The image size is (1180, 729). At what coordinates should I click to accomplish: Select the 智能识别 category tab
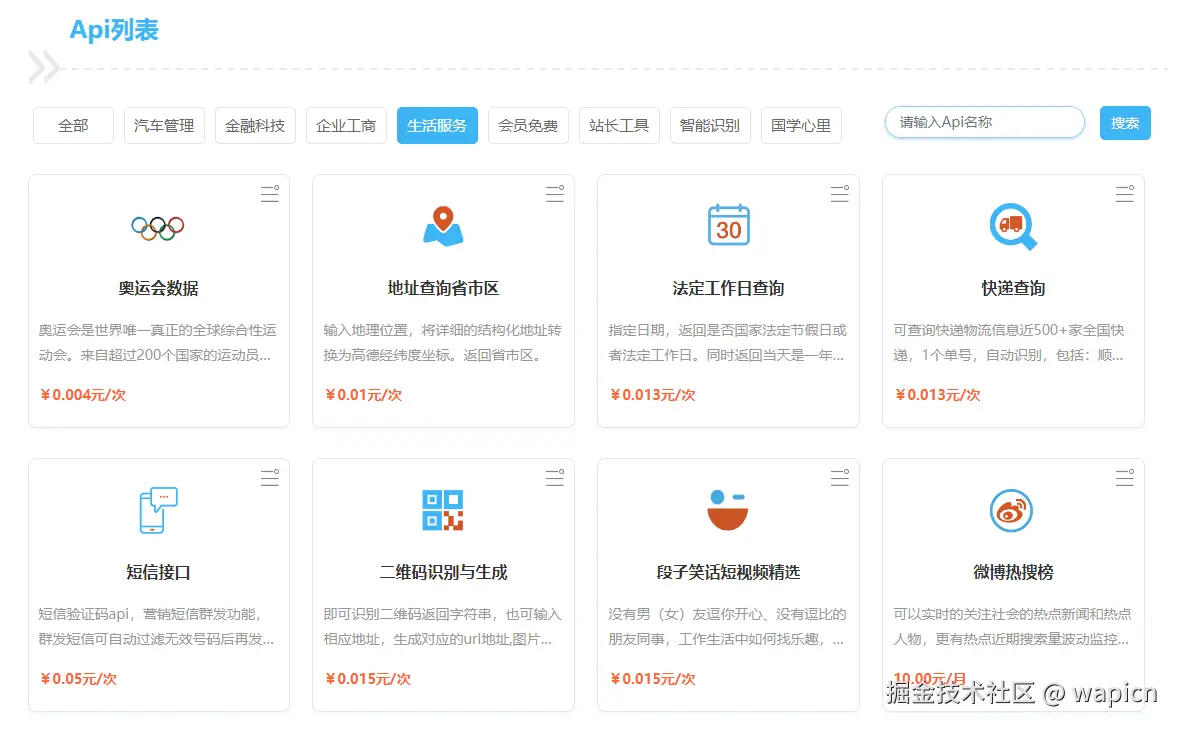click(710, 125)
